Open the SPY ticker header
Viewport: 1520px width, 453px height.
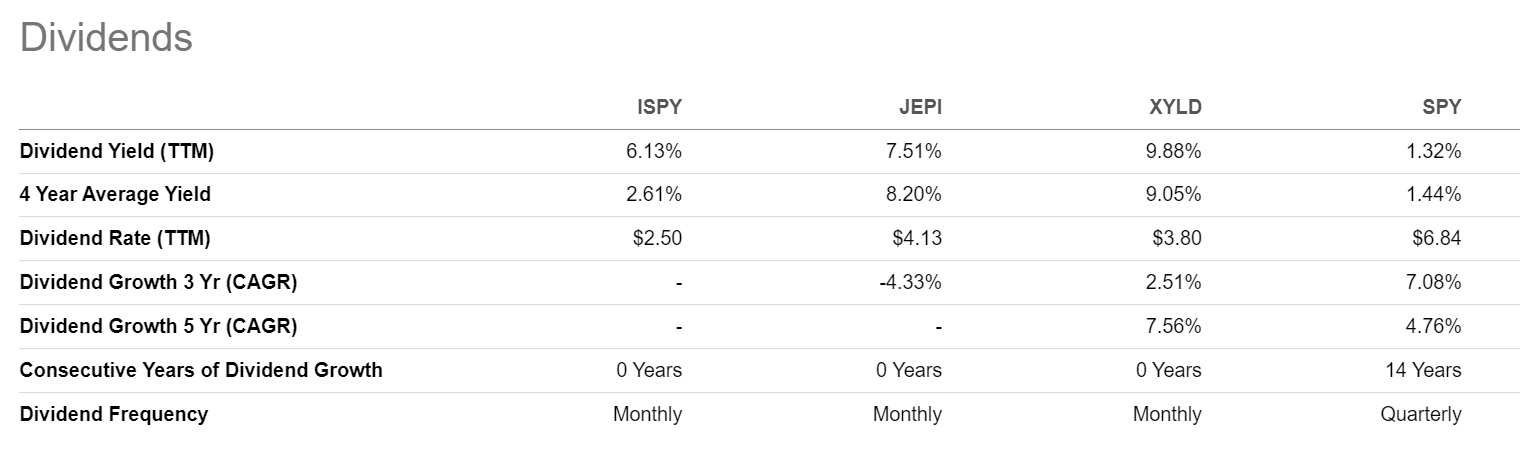[1441, 108]
